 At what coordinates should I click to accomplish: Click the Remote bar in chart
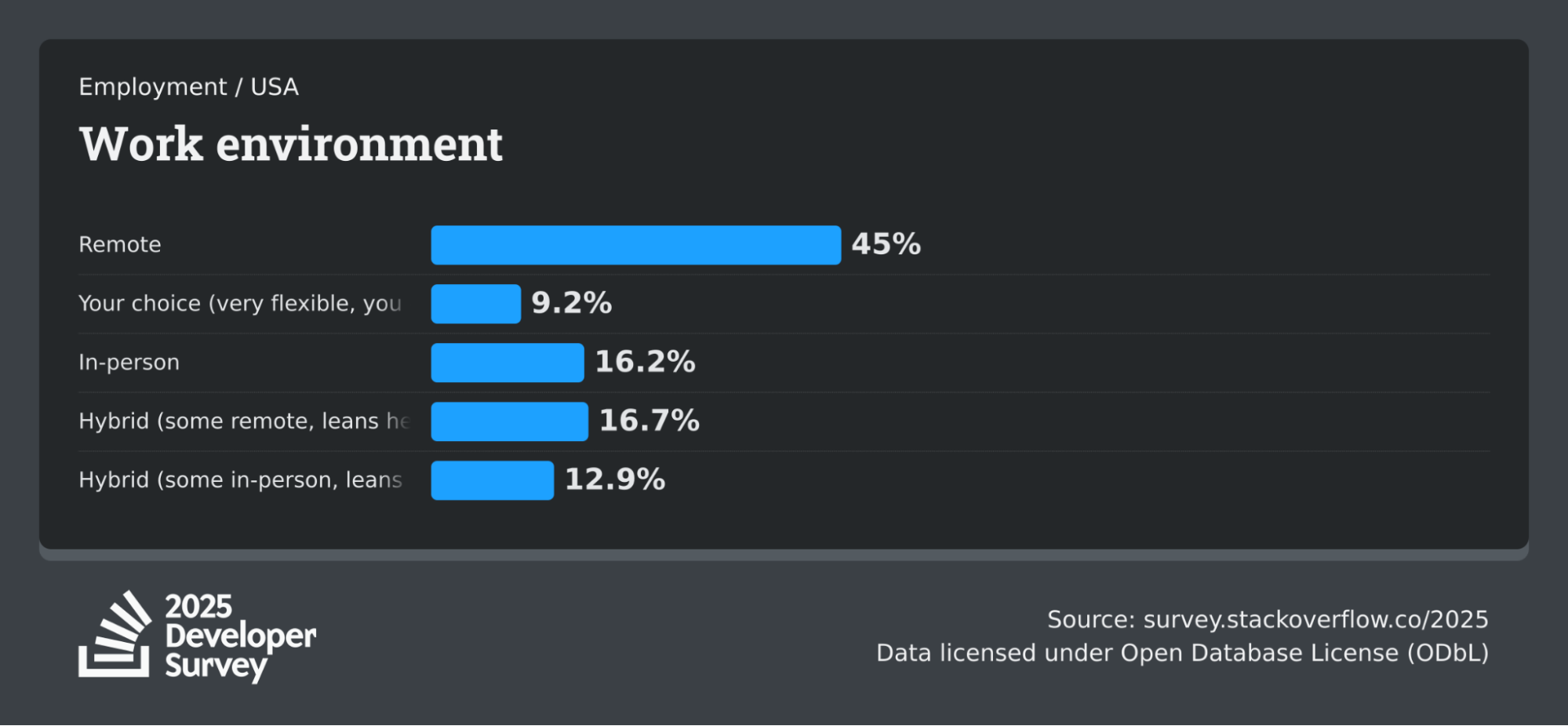[x=635, y=245]
